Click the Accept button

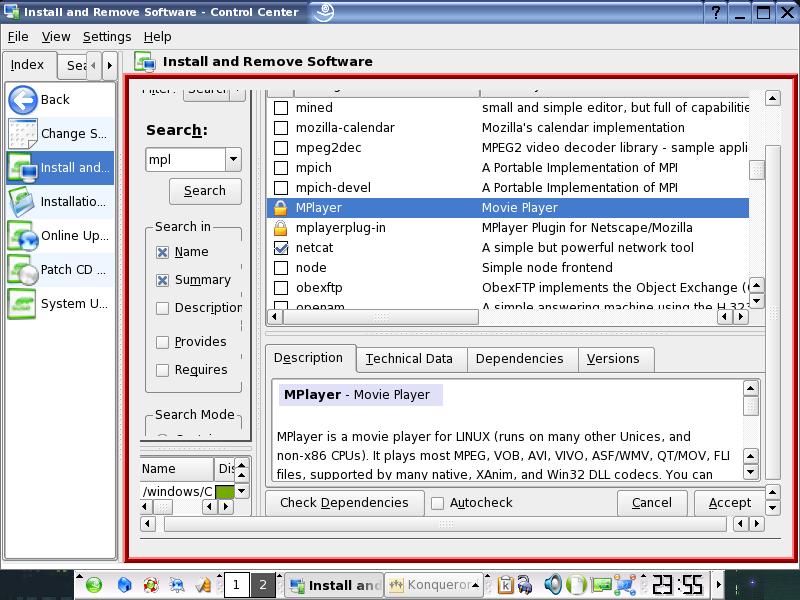pos(729,503)
